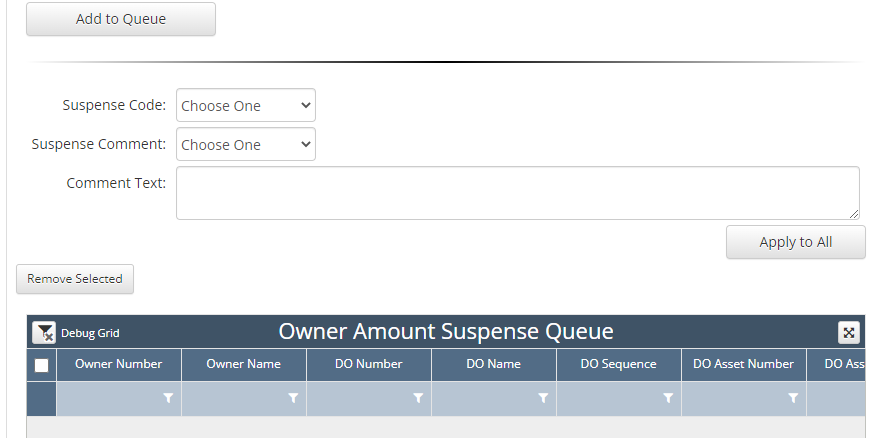Click inside the Comment Text box
This screenshot has width=894, height=438.
[517, 193]
